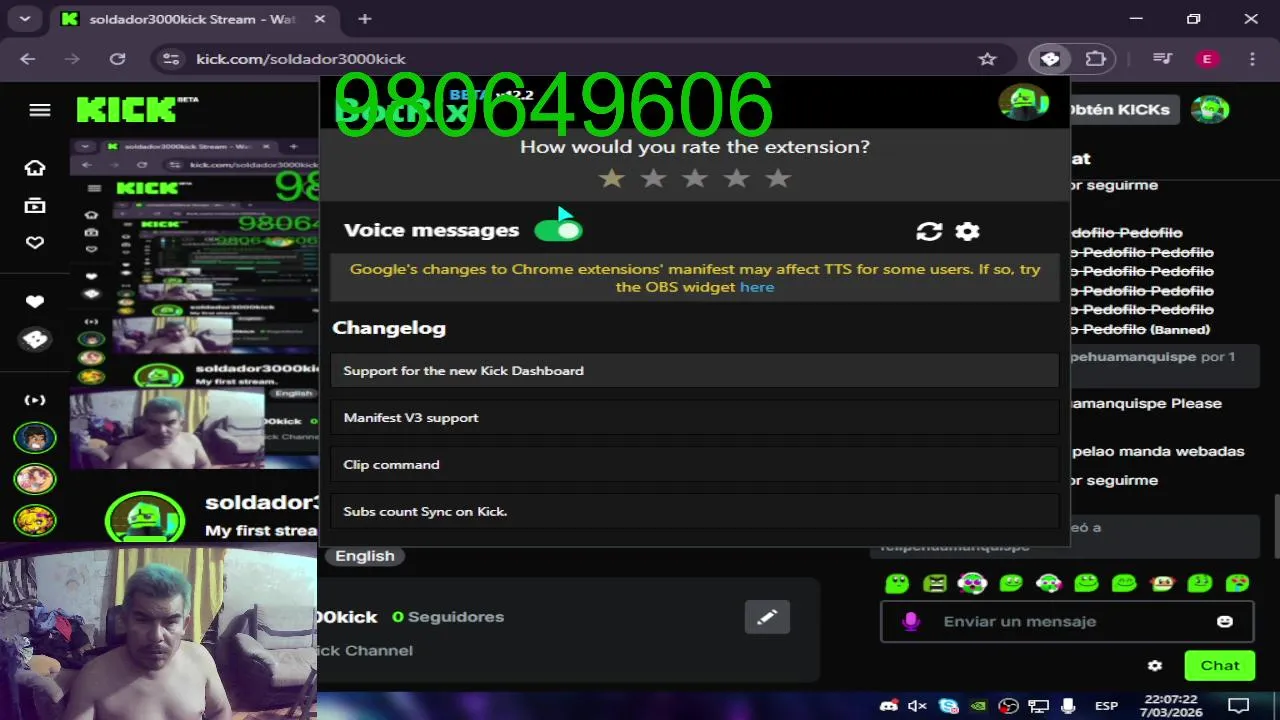
Task: Open the Browse icon in Kick sidebar
Action: pos(35,205)
